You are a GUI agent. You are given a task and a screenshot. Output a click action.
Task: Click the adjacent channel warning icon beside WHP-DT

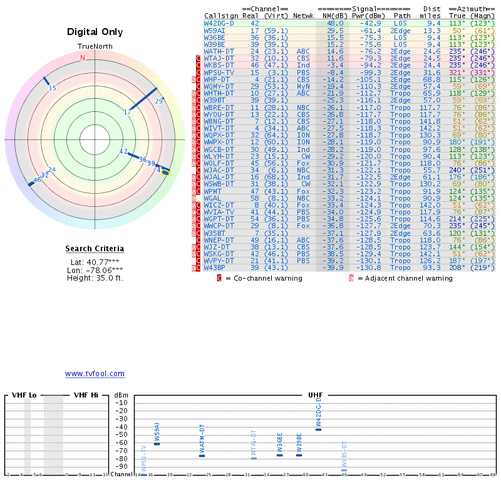[194, 80]
